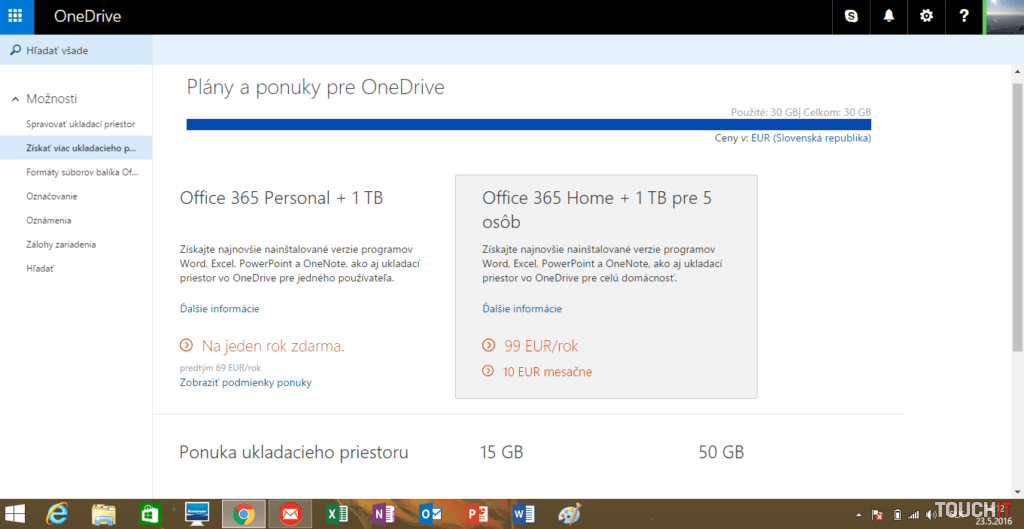This screenshot has width=1024, height=529.
Task: Open the settings gear icon
Action: coord(926,16)
